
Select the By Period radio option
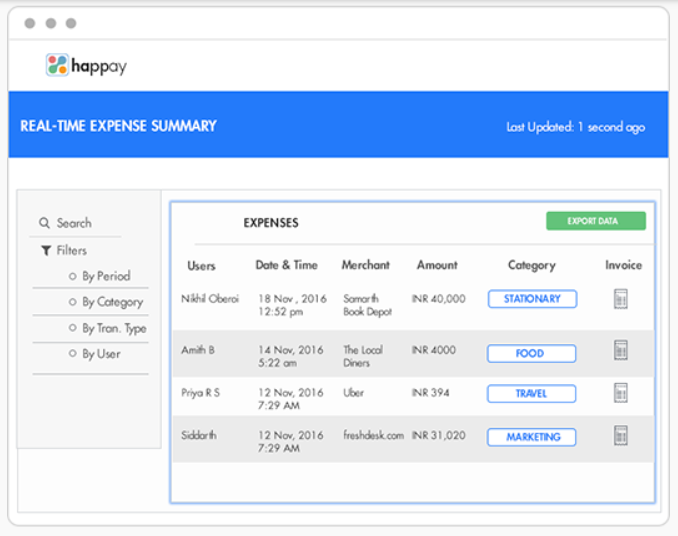point(72,276)
